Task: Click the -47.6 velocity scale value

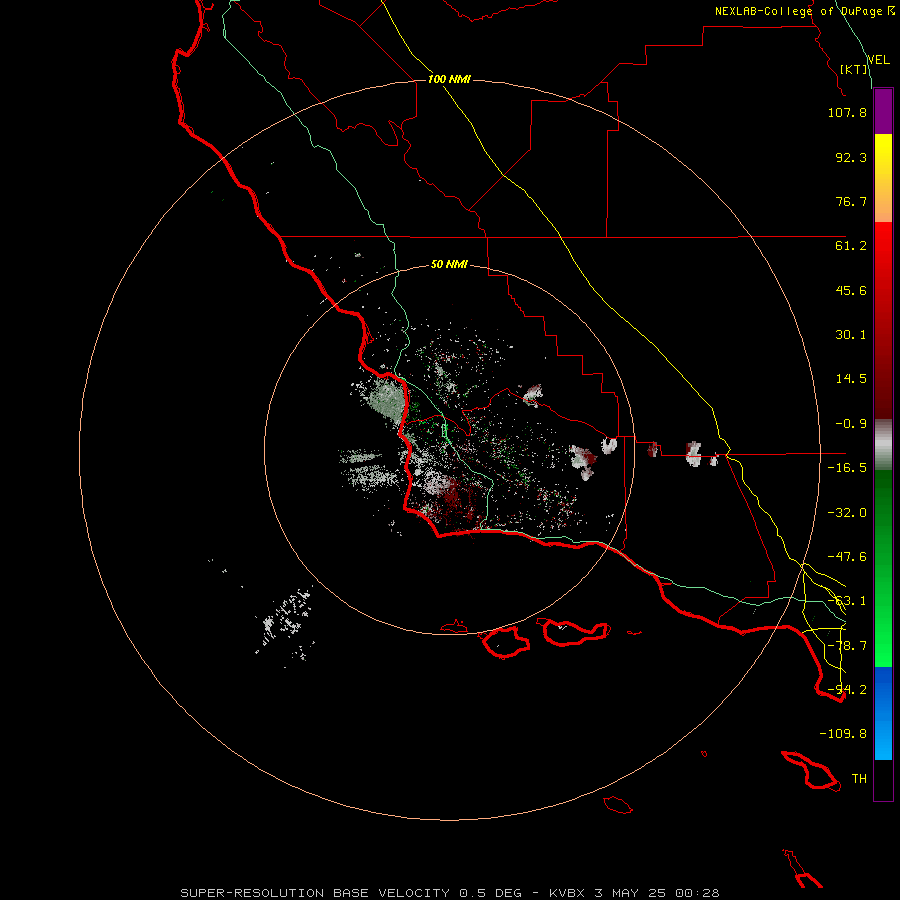Action: pyautogui.click(x=847, y=557)
